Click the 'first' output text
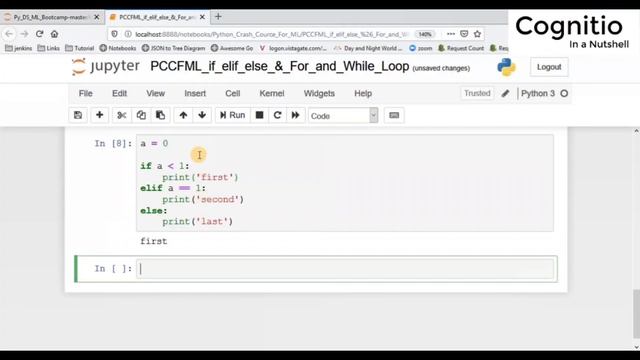This screenshot has width=640, height=360. tap(154, 241)
